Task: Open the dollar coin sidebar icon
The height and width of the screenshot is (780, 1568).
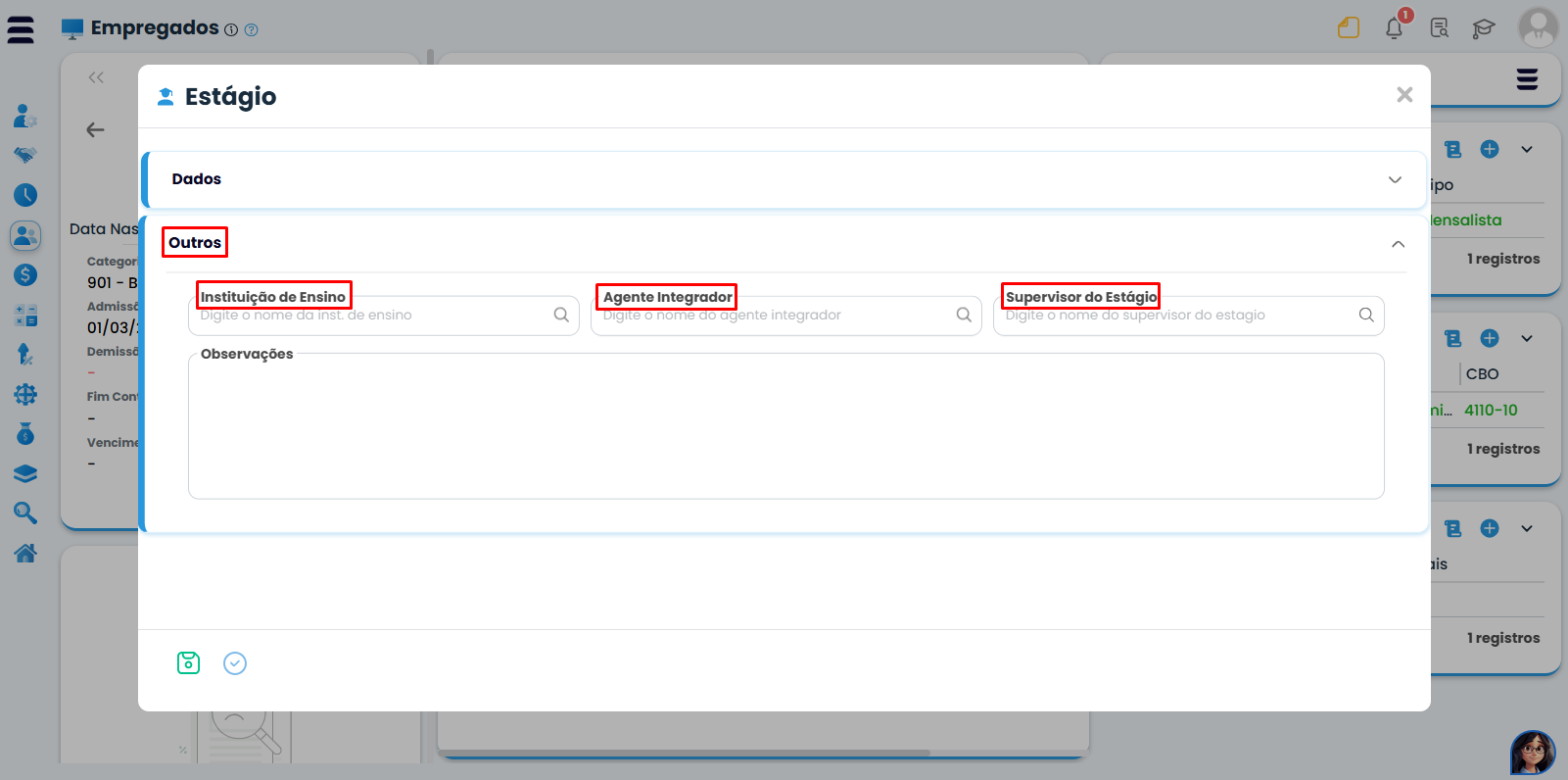Action: pos(25,275)
